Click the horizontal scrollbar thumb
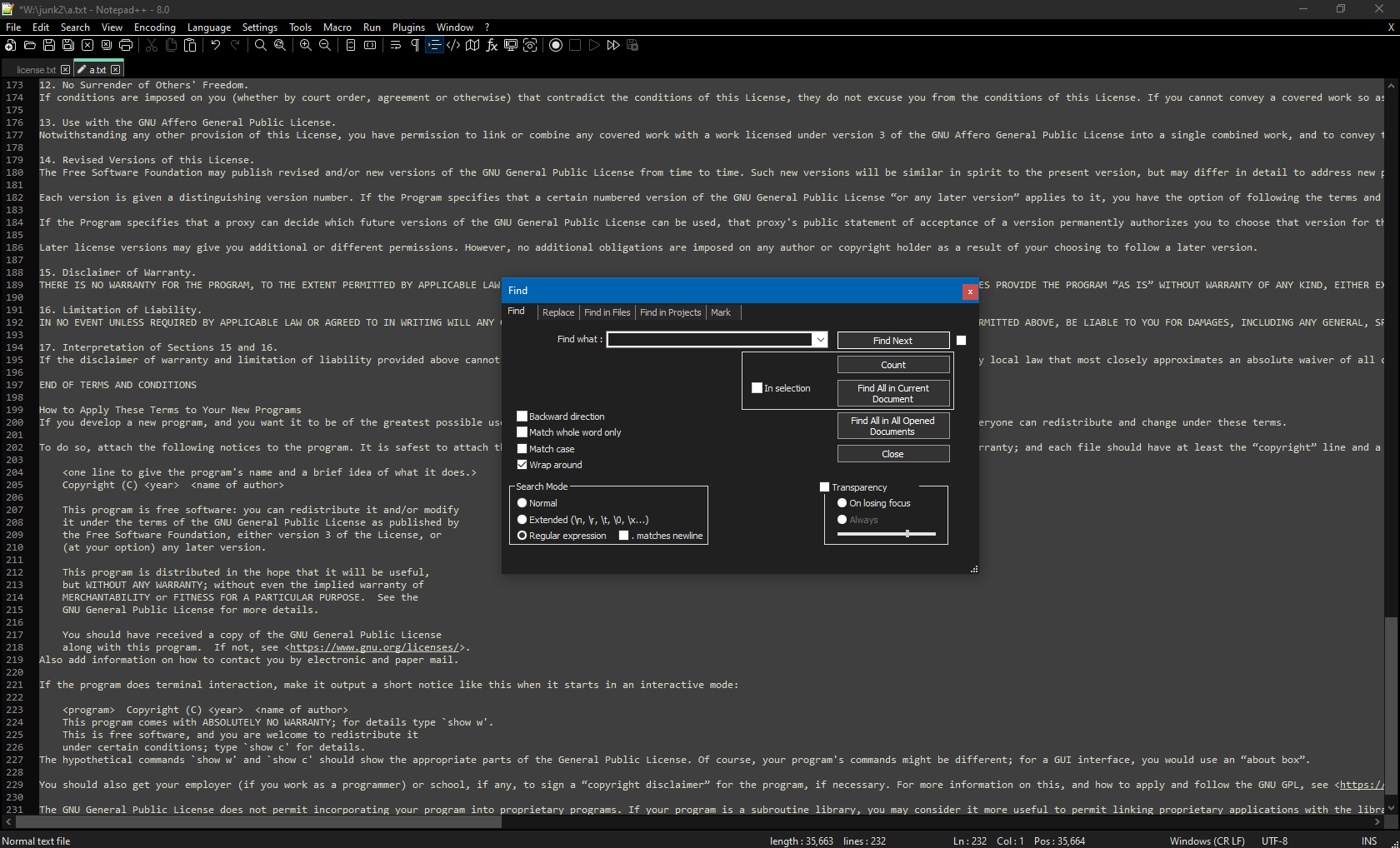1400x848 pixels. pyautogui.click(x=258, y=822)
